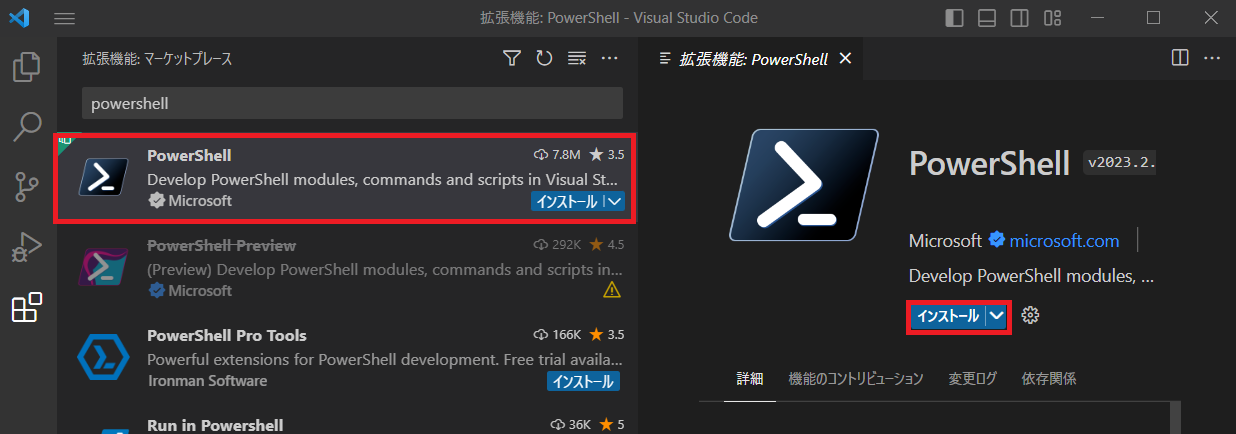
Task: Click the PowerShell 3.5 star rating
Action: (x=607, y=155)
